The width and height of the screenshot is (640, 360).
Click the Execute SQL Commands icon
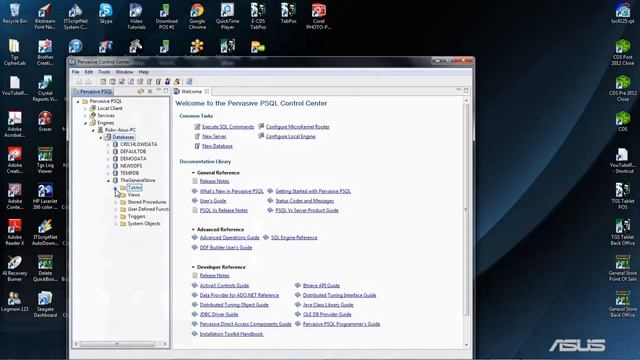tap(197, 127)
